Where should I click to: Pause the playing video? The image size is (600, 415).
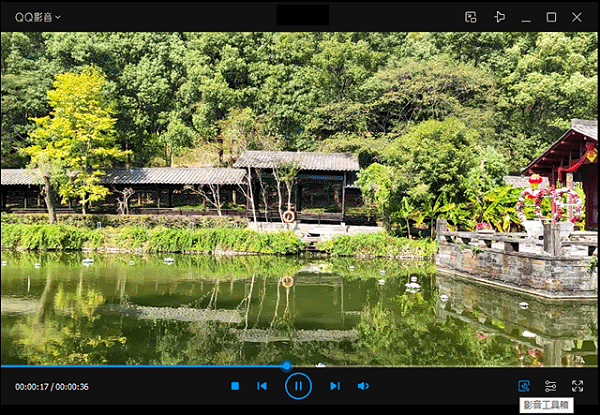point(298,386)
